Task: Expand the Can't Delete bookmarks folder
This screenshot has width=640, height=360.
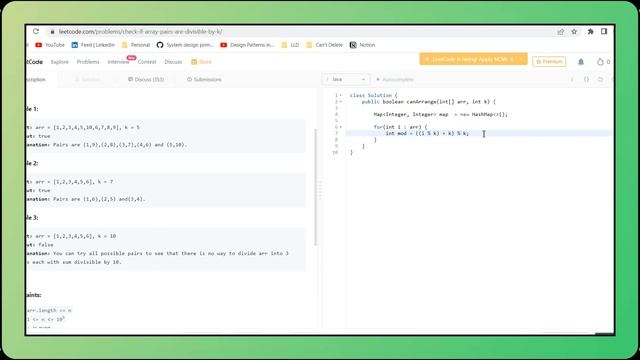Action: click(x=324, y=45)
